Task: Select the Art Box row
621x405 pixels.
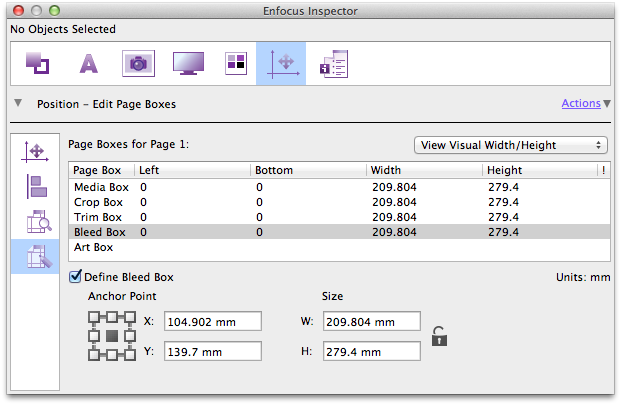Action: click(339, 247)
